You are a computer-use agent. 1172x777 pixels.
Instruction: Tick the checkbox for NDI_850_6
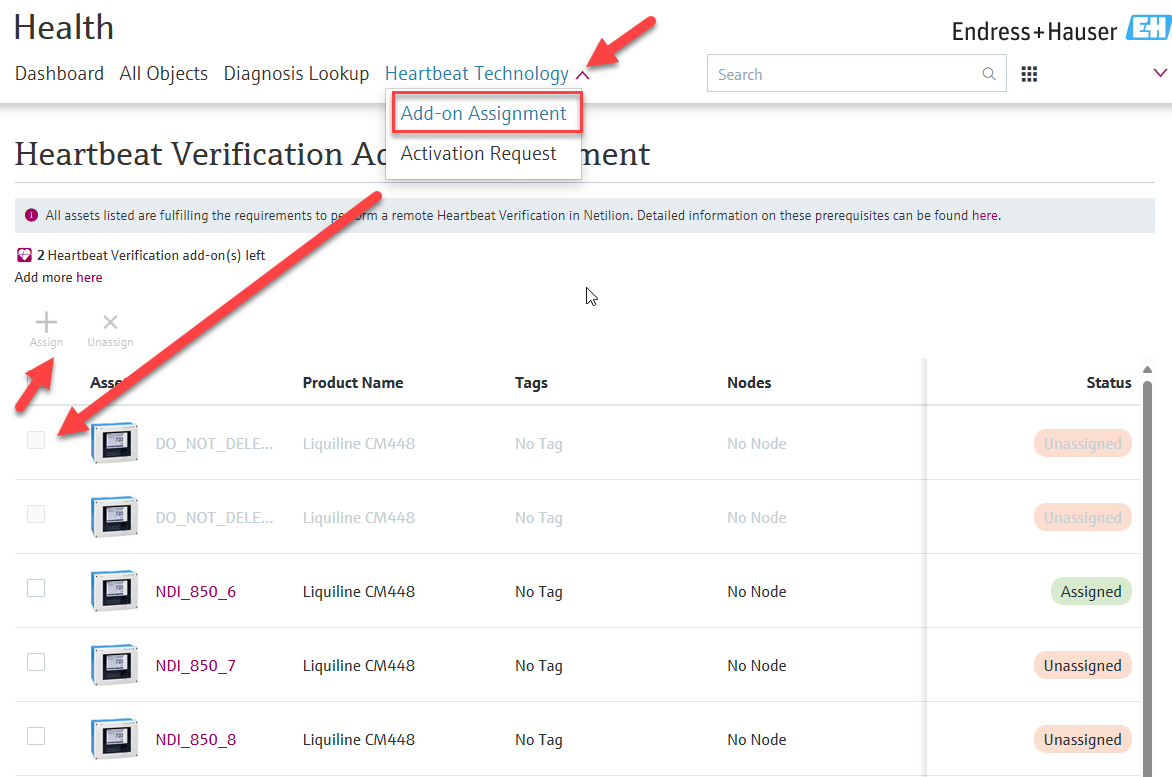[x=36, y=588]
